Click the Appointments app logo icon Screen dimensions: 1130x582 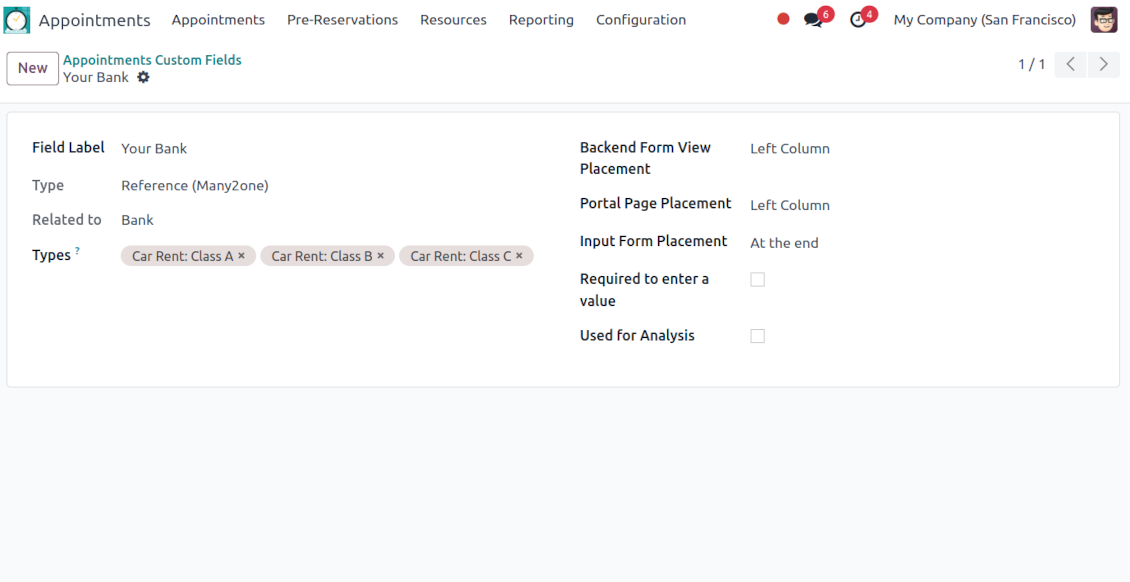[x=17, y=20]
